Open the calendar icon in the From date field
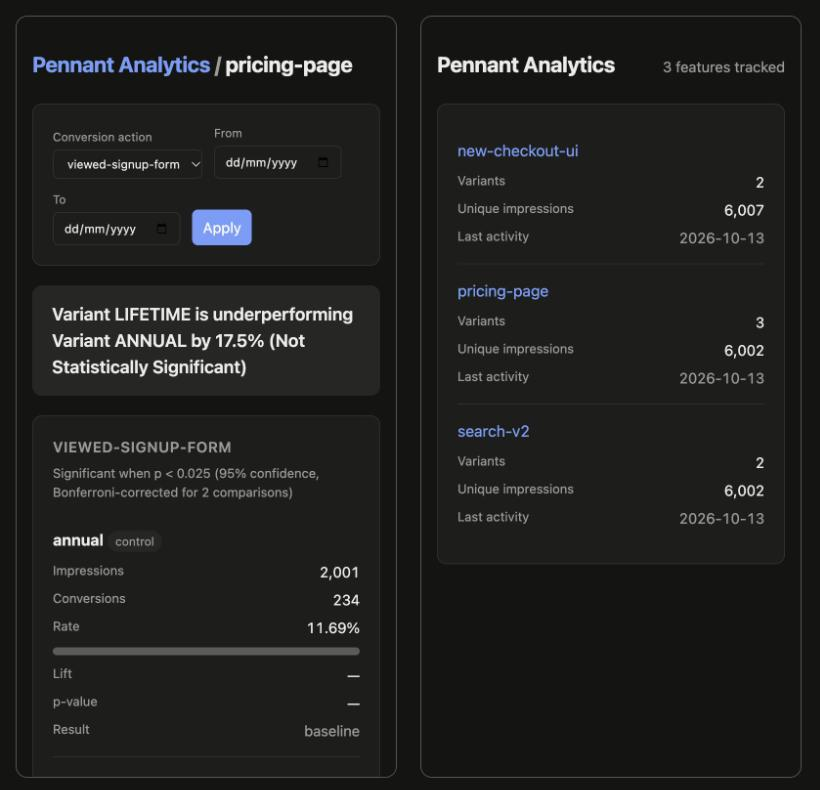 click(x=323, y=163)
